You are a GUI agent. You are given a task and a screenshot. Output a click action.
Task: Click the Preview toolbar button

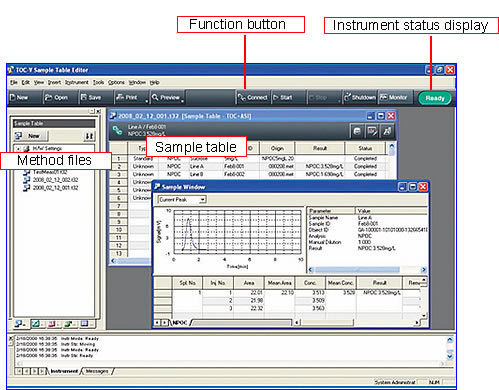[166, 97]
